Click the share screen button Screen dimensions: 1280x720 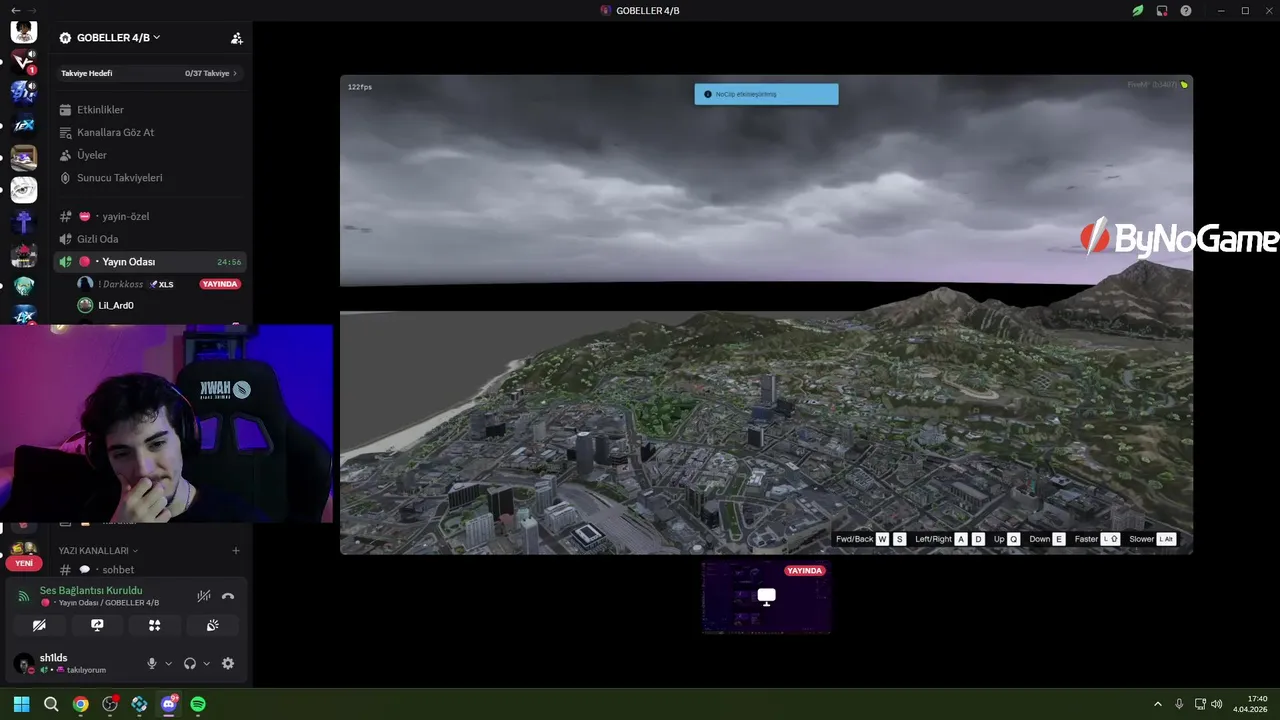pos(97,625)
